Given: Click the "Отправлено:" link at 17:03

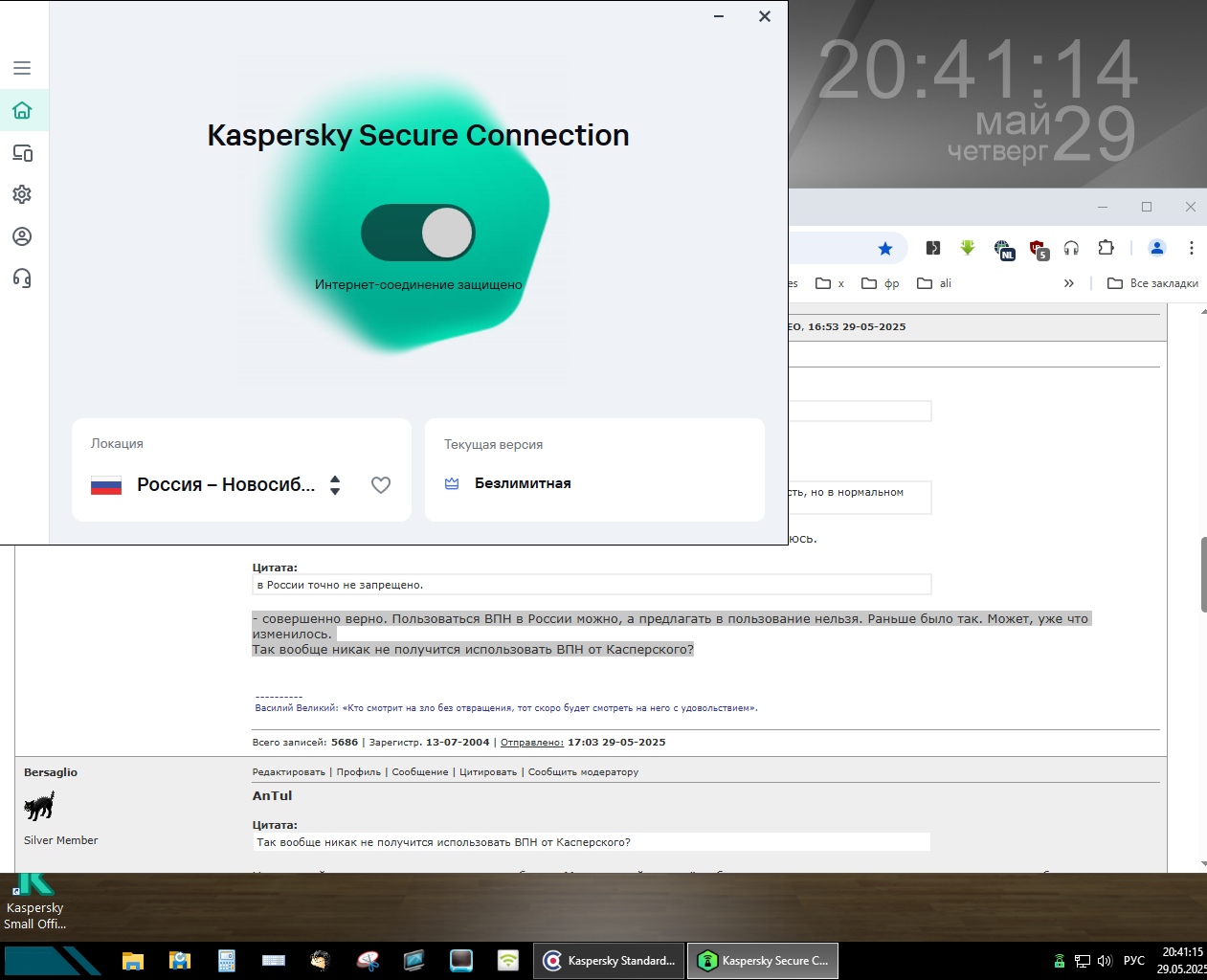Looking at the screenshot, I should pyautogui.click(x=532, y=743).
